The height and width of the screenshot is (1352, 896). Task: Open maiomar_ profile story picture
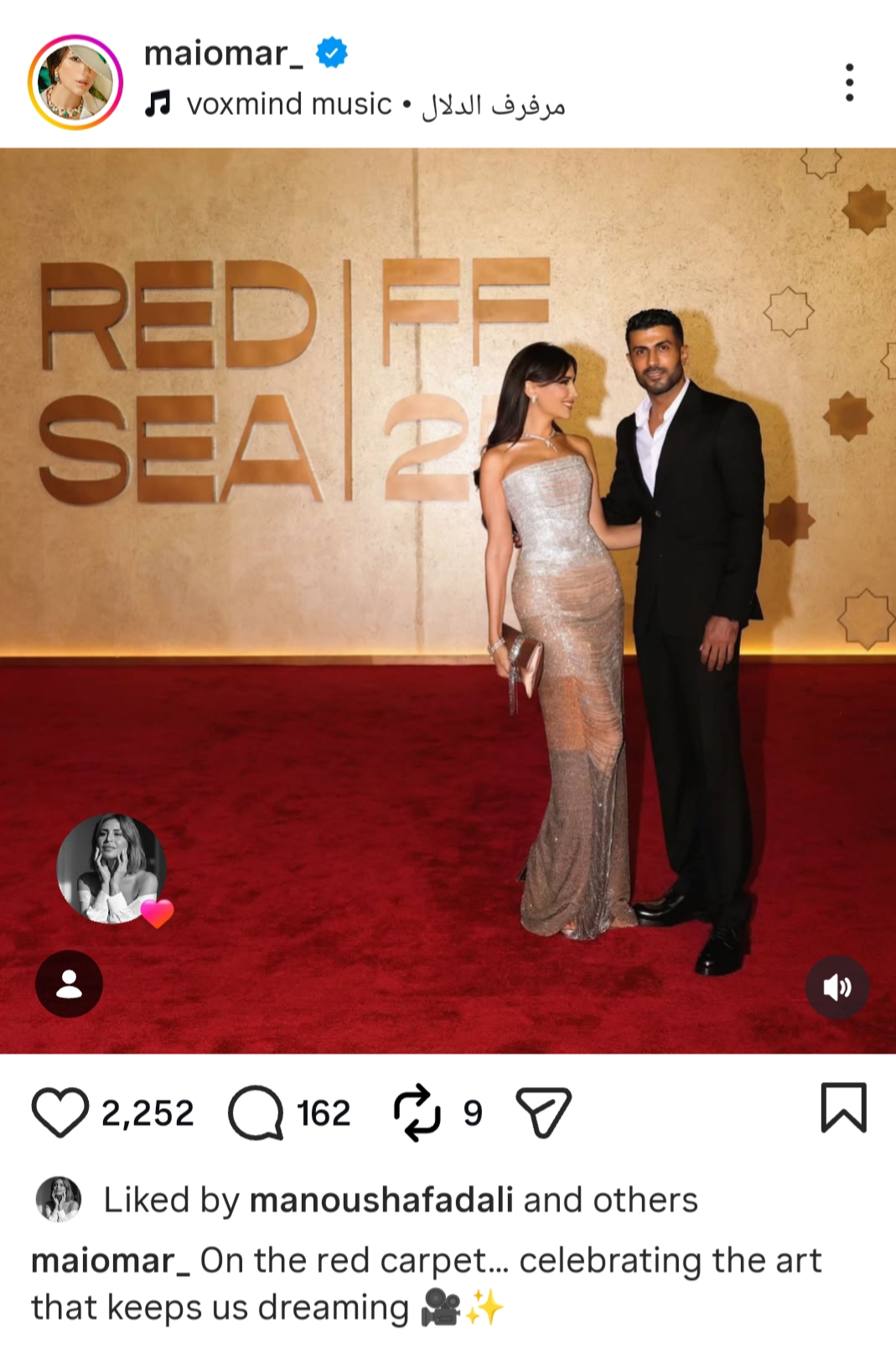75,82
